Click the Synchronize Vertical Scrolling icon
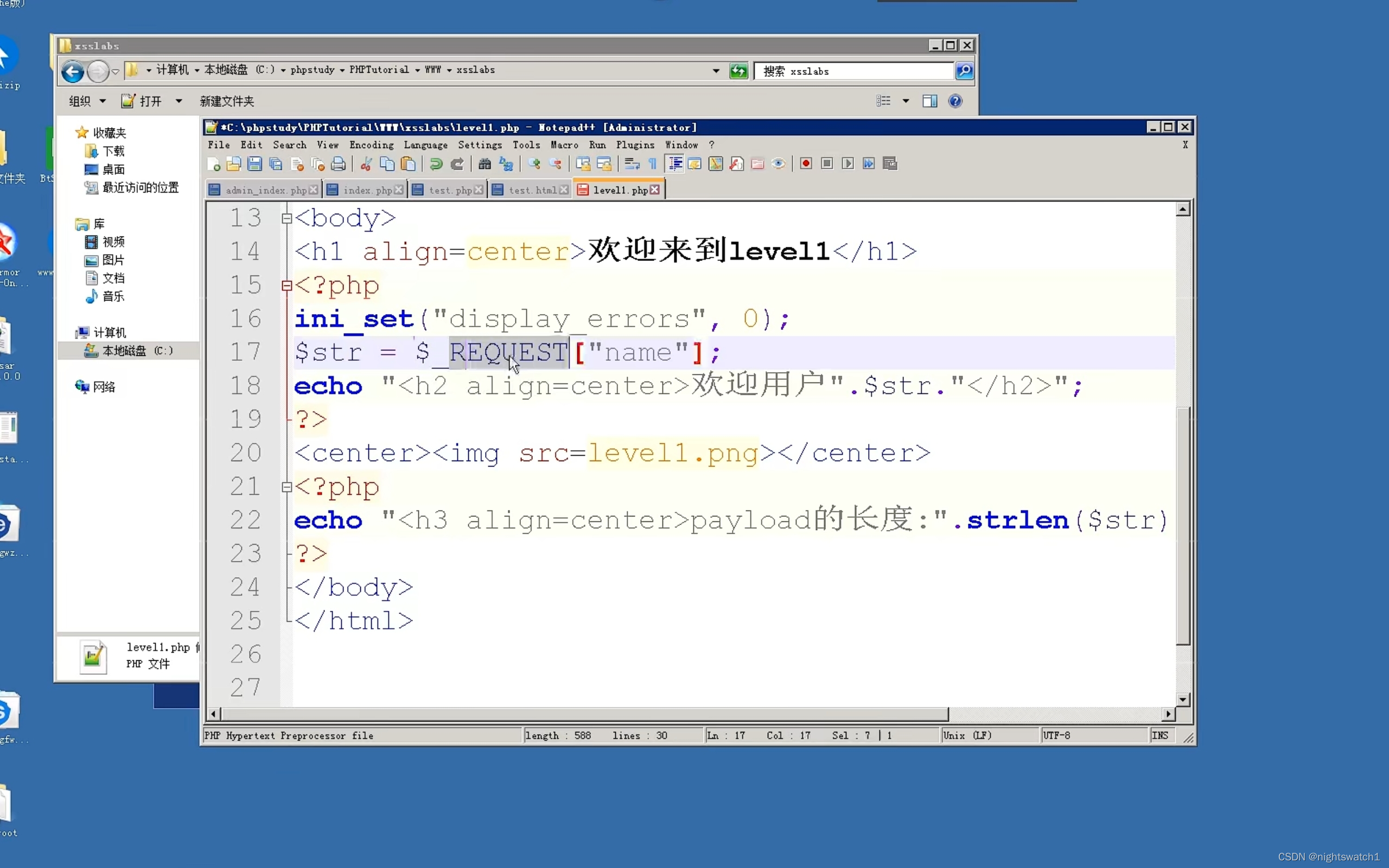The height and width of the screenshot is (868, 1389). click(583, 164)
